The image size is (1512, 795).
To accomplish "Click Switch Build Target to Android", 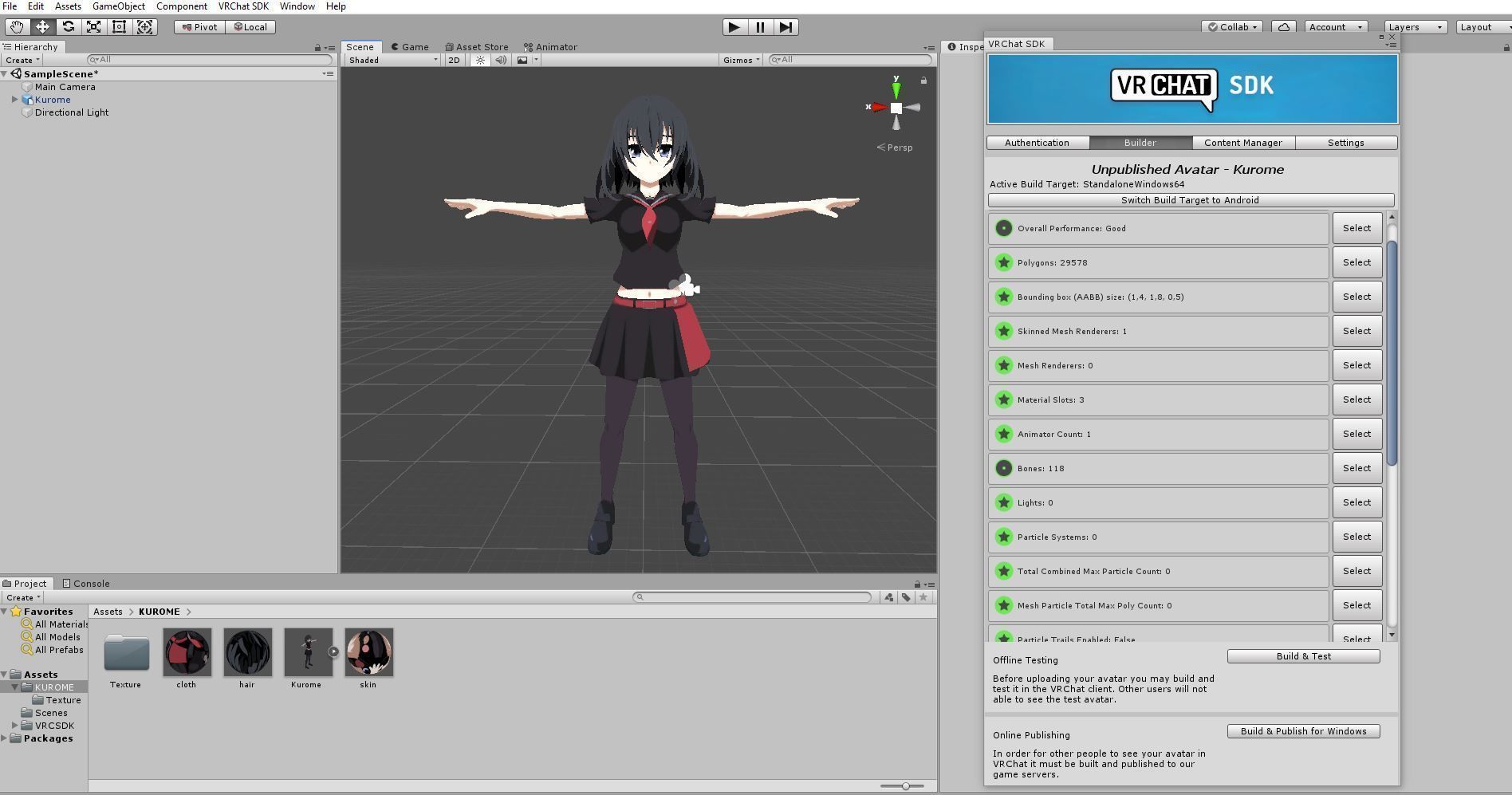I will pos(1191,200).
